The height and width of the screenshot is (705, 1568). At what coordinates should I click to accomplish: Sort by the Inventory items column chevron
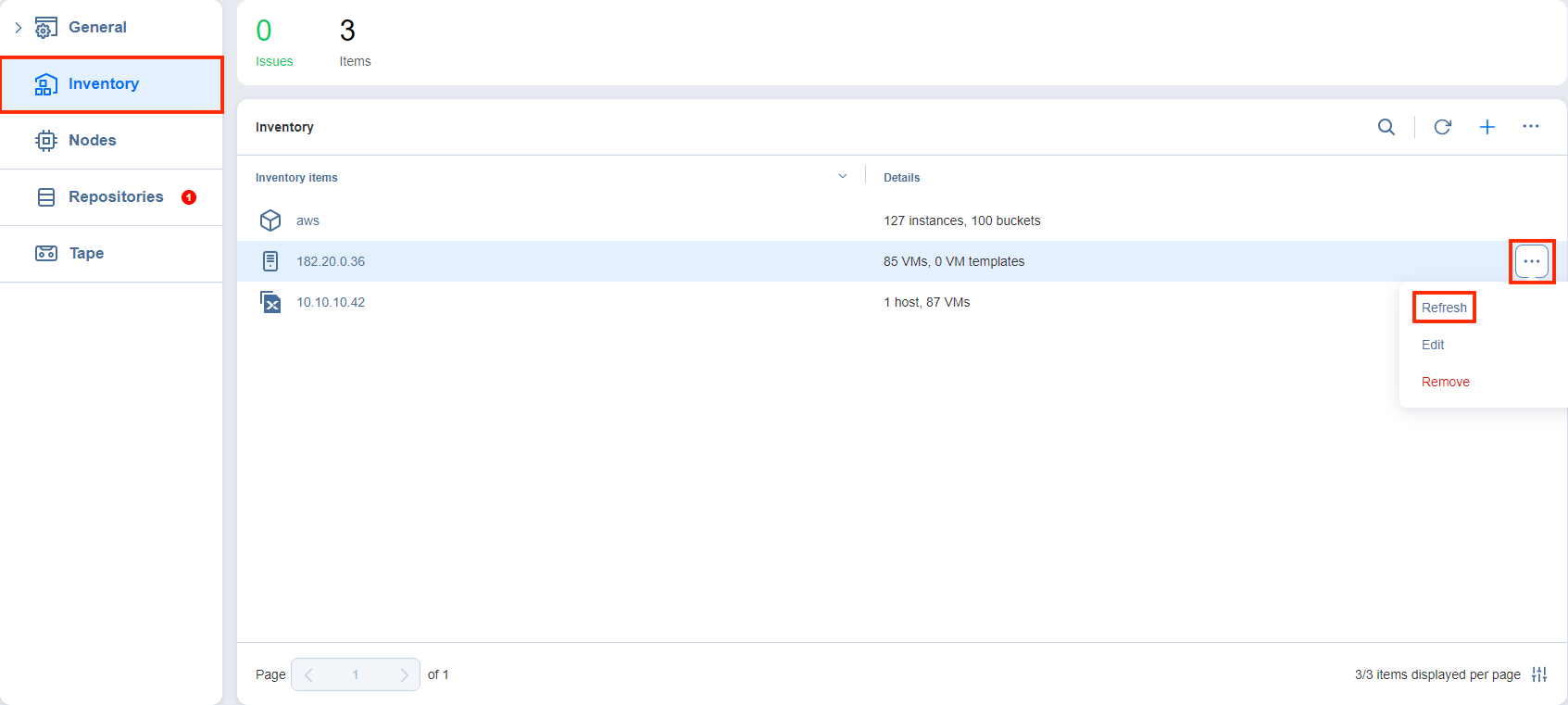pos(843,177)
